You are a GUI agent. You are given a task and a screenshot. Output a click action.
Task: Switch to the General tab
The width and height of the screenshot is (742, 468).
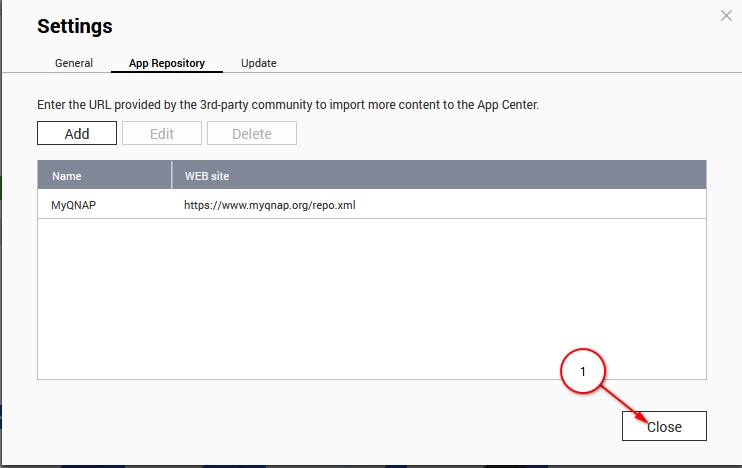pos(74,63)
